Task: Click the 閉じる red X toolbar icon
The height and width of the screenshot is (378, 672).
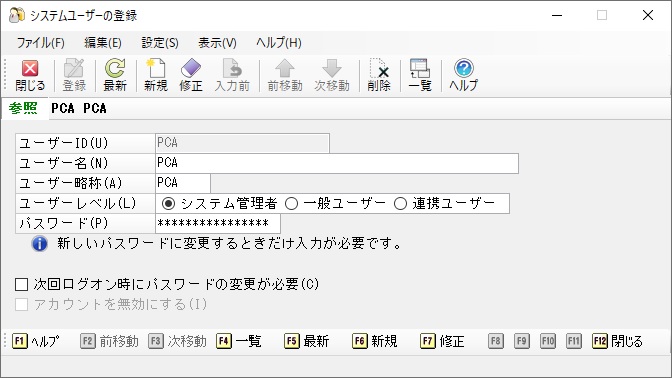Action: 30,69
